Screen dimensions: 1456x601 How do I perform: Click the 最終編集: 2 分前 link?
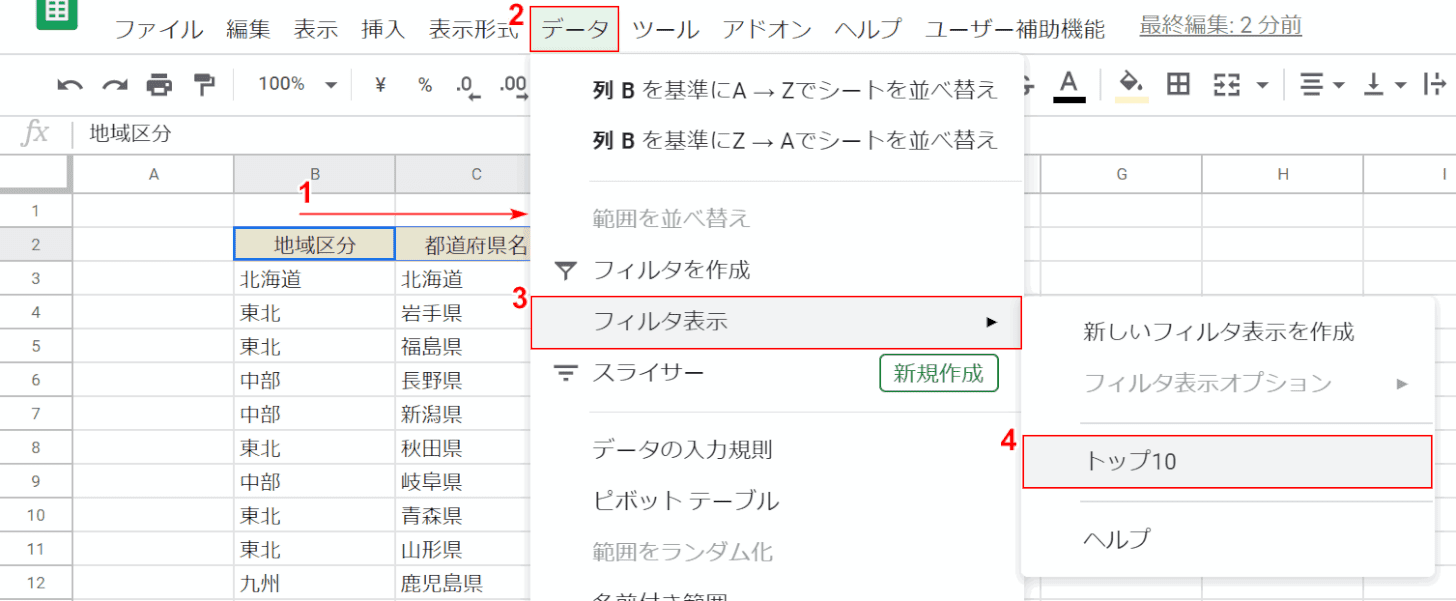(1221, 26)
